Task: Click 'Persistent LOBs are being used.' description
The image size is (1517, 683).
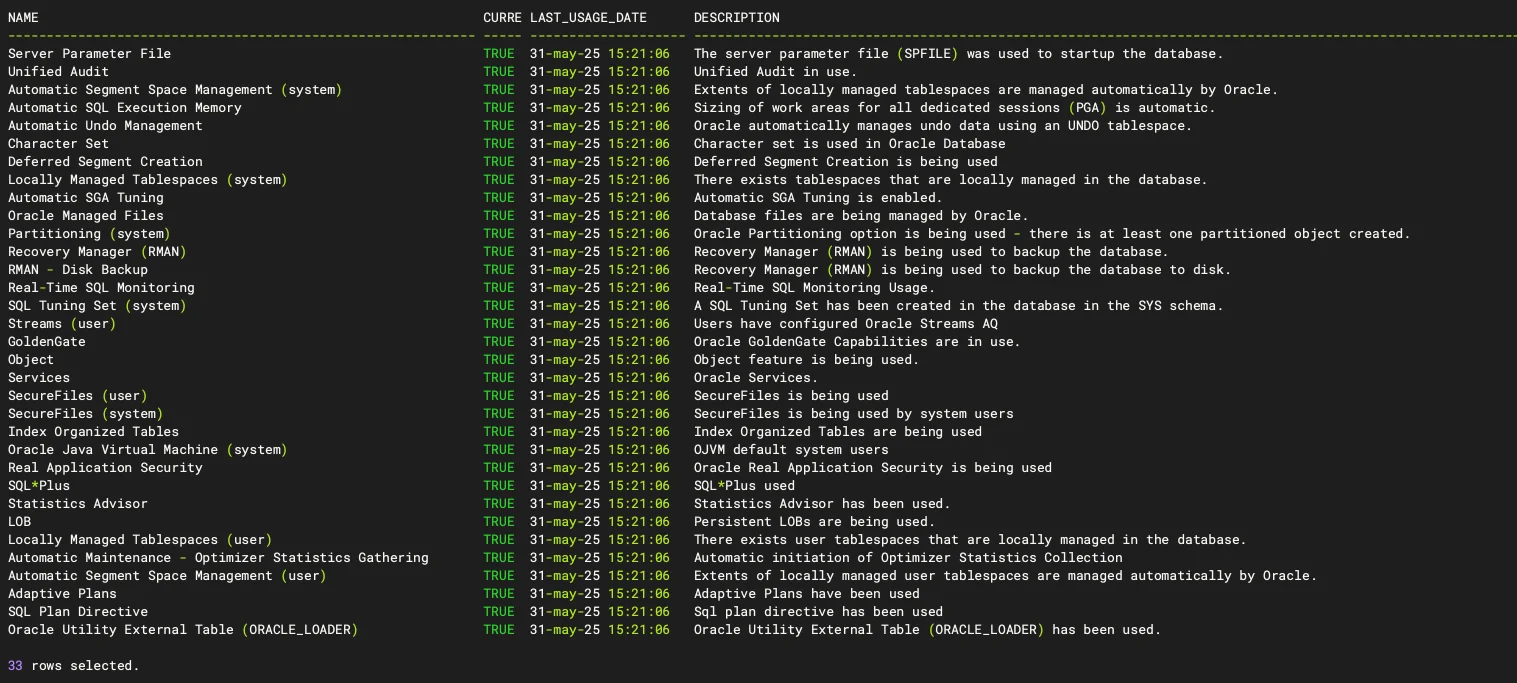Action: 814,522
